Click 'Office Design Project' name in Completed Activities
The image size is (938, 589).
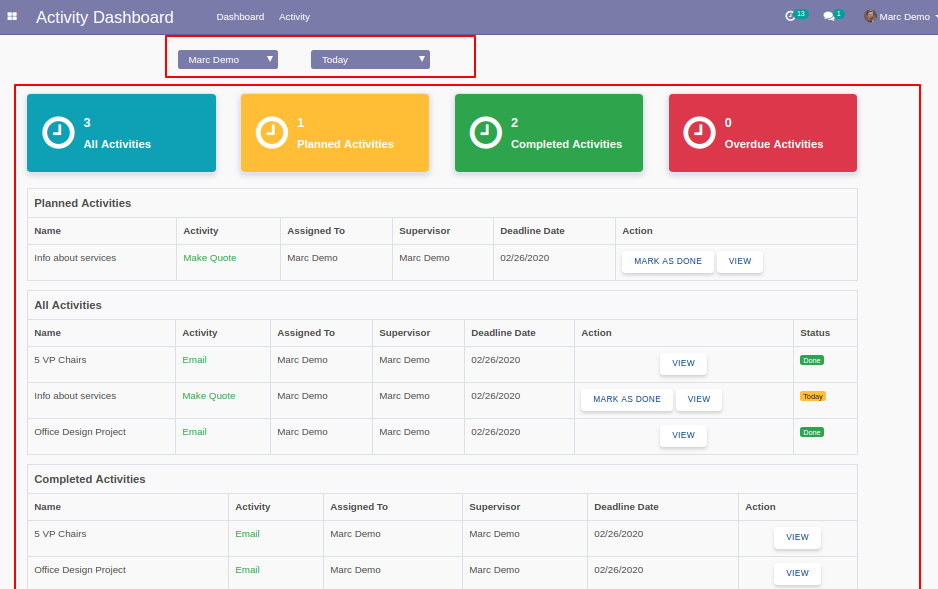point(80,570)
